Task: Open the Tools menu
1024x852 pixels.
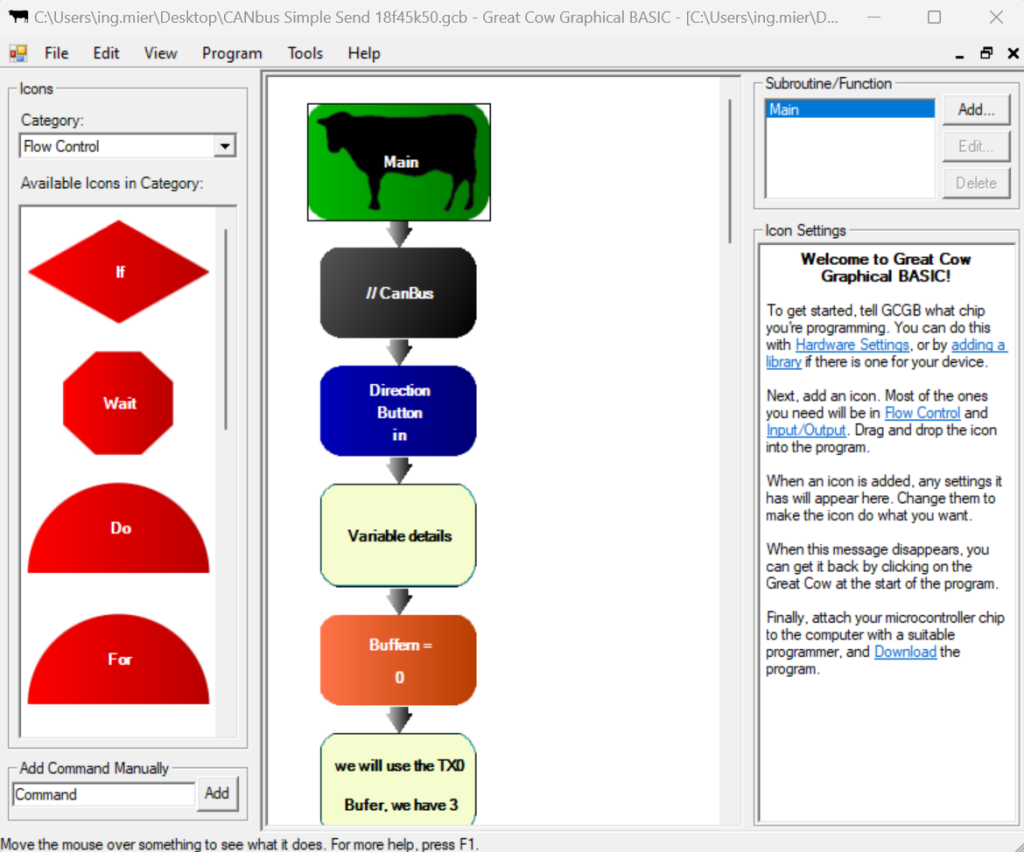Action: pos(305,53)
